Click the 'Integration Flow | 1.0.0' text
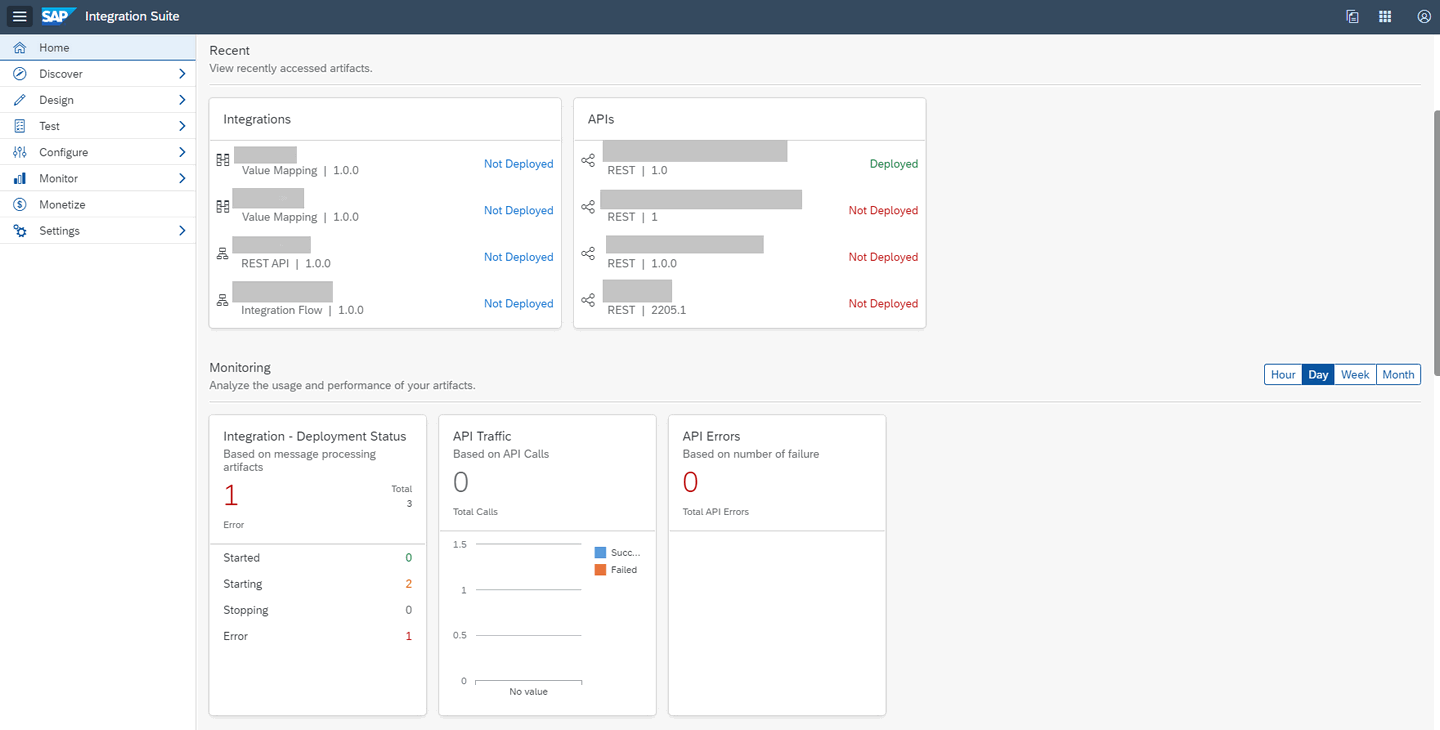The height and width of the screenshot is (730, 1440). (x=303, y=310)
